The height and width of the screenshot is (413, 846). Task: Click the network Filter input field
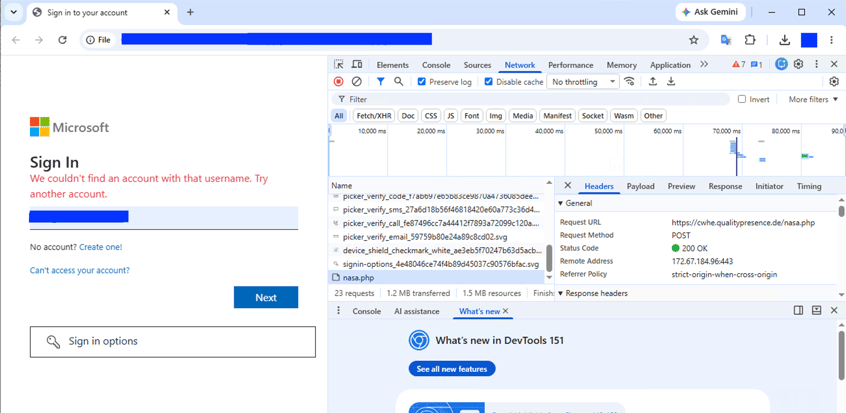tap(530, 99)
